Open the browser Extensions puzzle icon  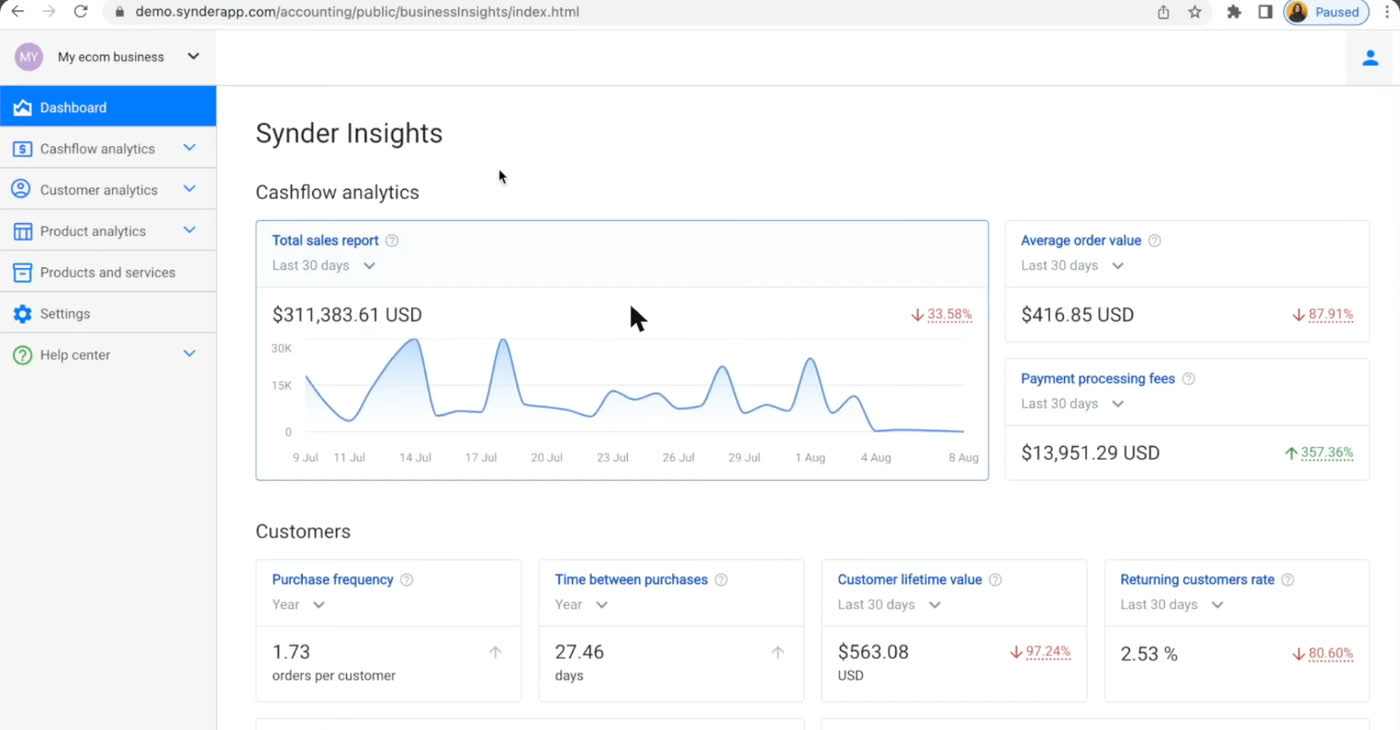click(1234, 12)
